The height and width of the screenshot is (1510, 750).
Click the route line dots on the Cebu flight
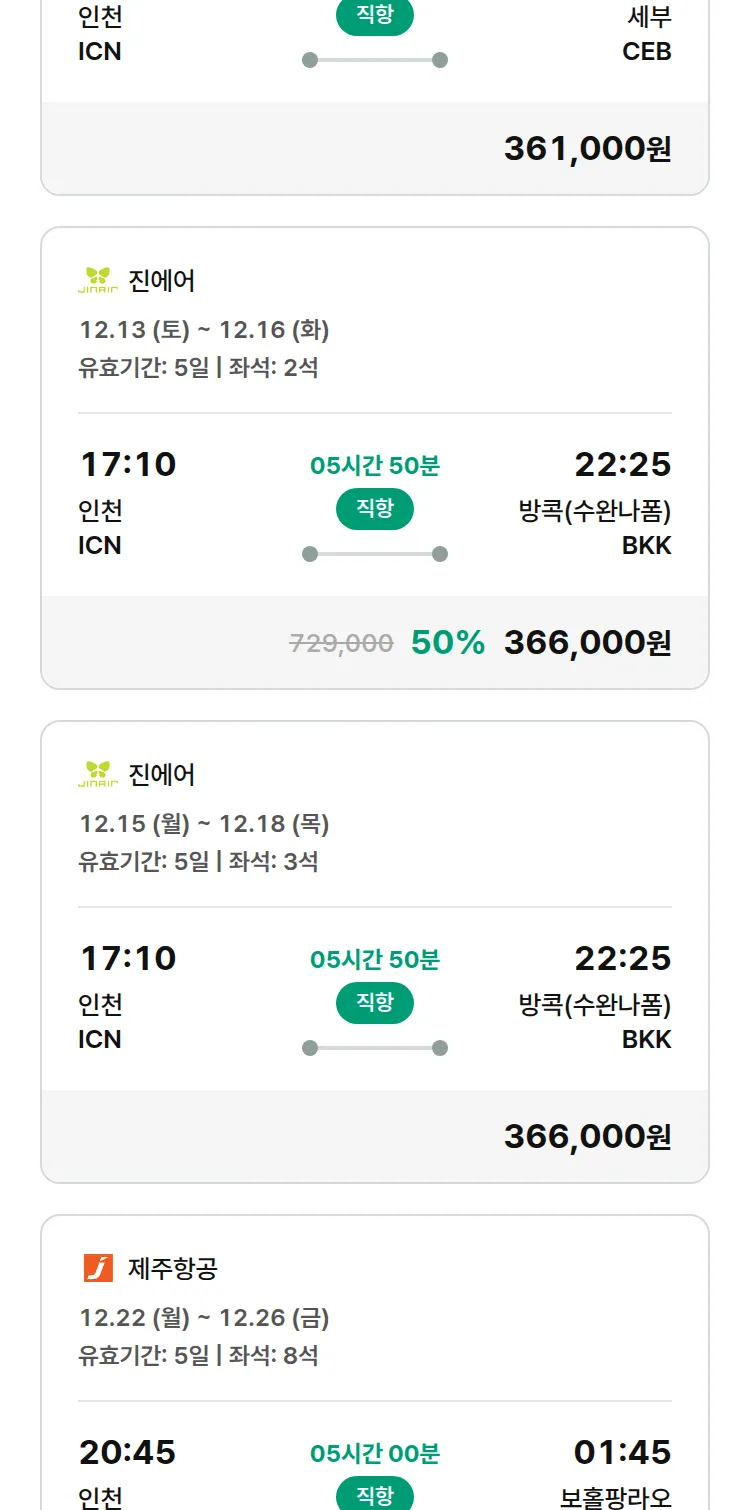pos(375,60)
